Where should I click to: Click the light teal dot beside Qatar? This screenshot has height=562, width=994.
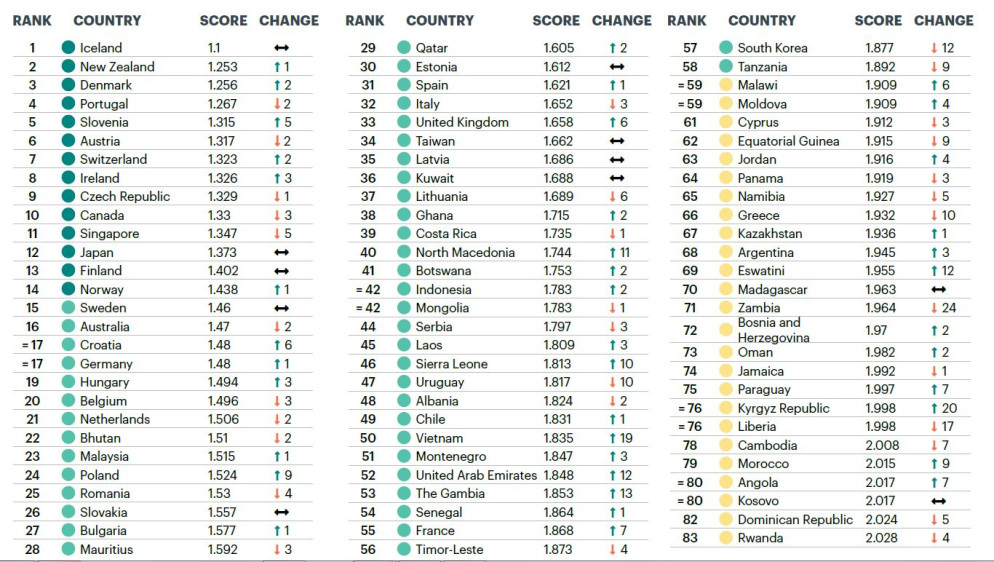[404, 48]
